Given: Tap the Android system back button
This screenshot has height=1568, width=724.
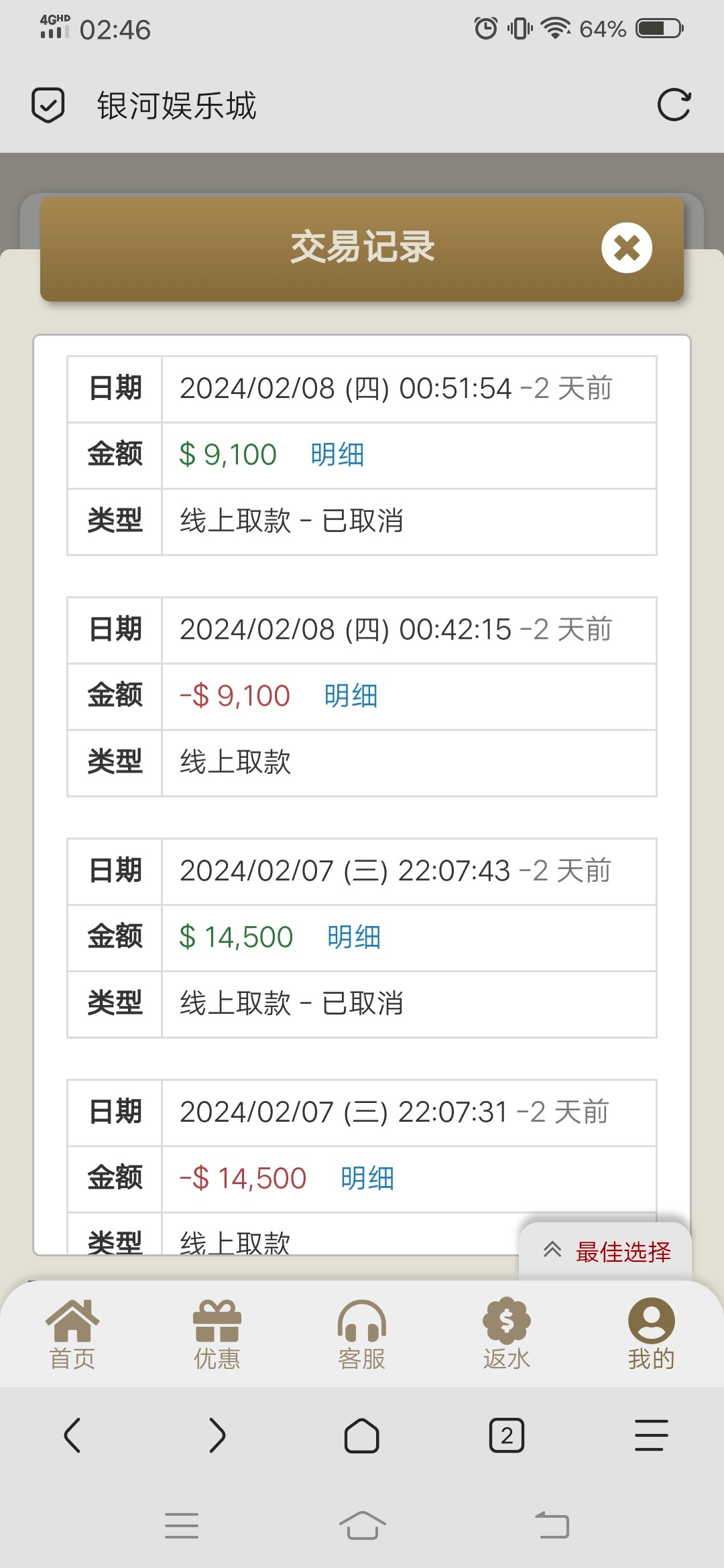Looking at the screenshot, I should coord(552,1526).
